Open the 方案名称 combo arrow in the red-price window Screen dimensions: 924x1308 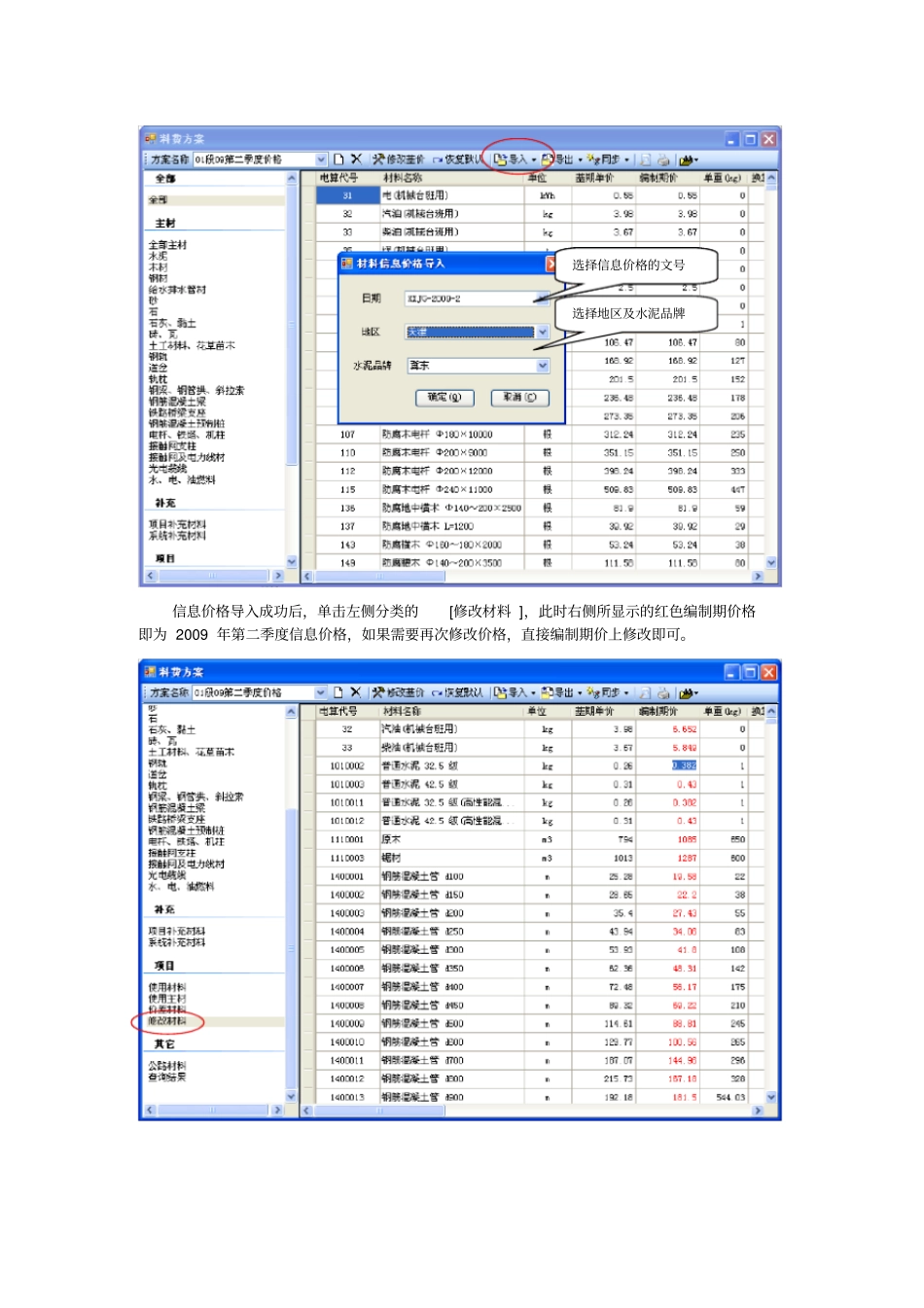(x=321, y=692)
